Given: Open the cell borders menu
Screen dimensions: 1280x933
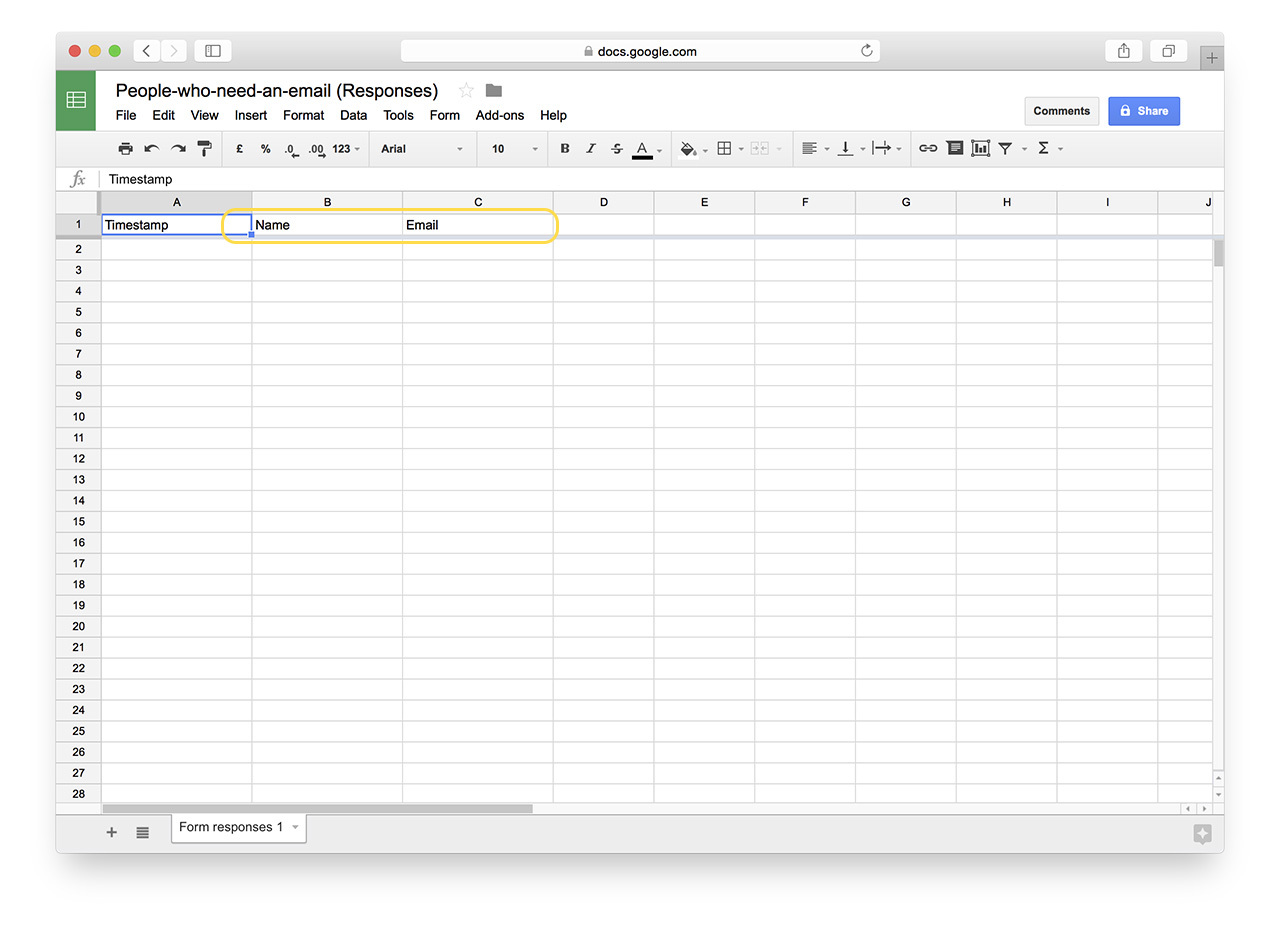Looking at the screenshot, I should click(730, 149).
